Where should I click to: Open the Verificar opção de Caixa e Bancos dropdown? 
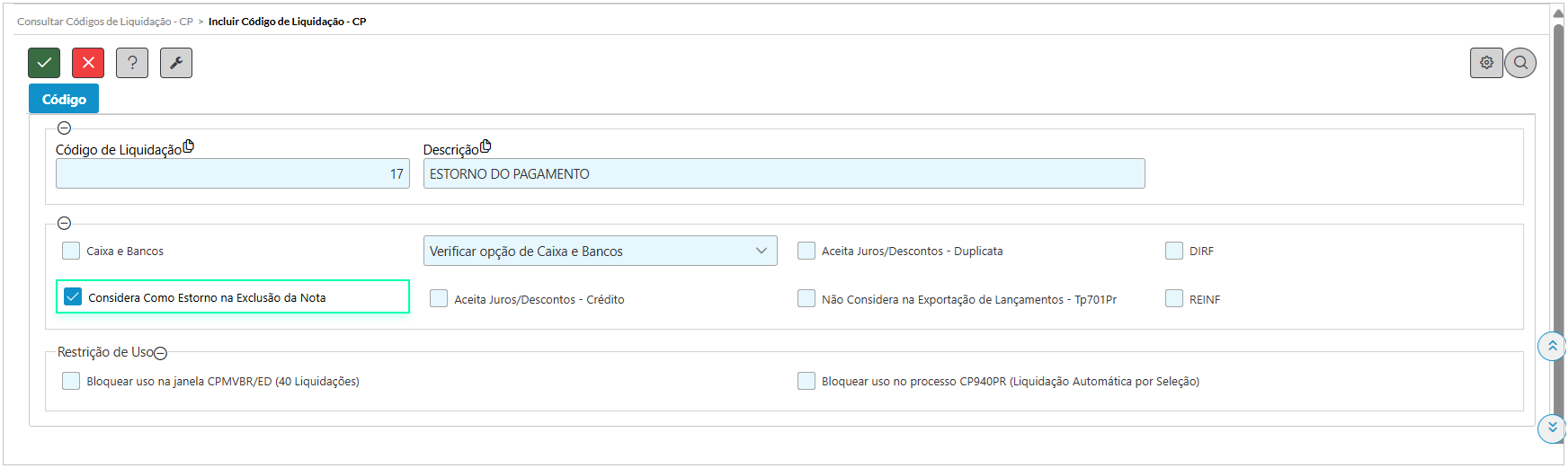(601, 251)
